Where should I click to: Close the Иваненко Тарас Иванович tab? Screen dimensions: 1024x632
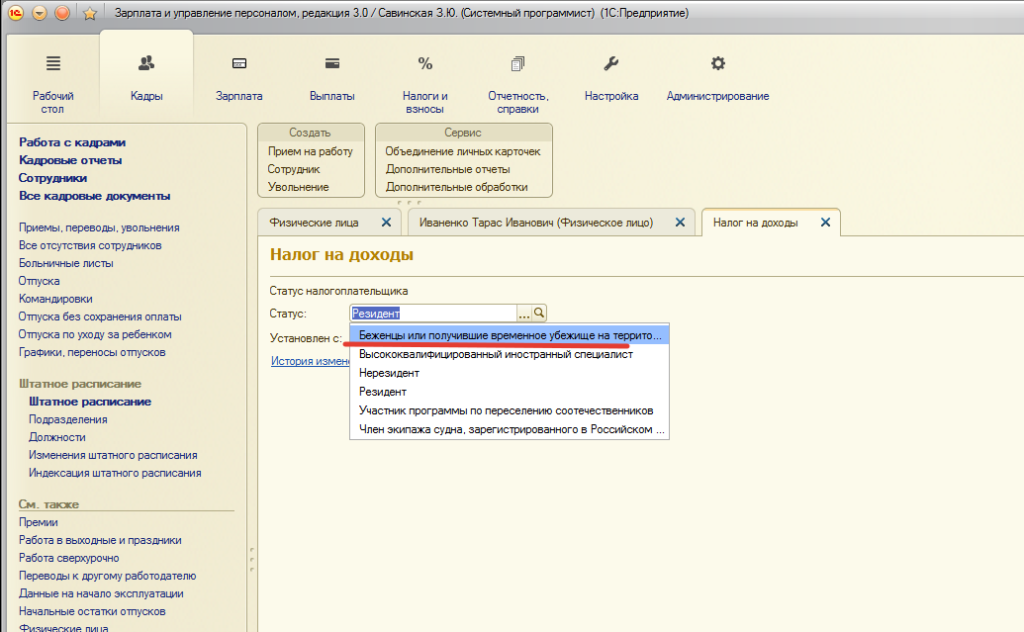(680, 223)
